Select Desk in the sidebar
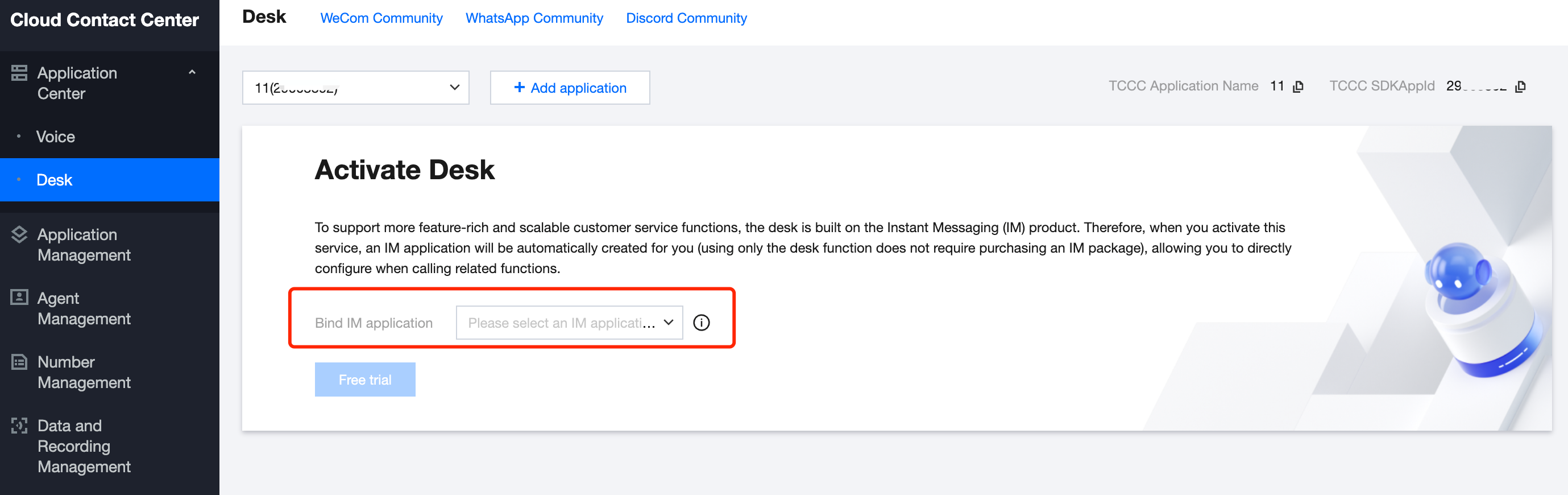 (x=54, y=180)
